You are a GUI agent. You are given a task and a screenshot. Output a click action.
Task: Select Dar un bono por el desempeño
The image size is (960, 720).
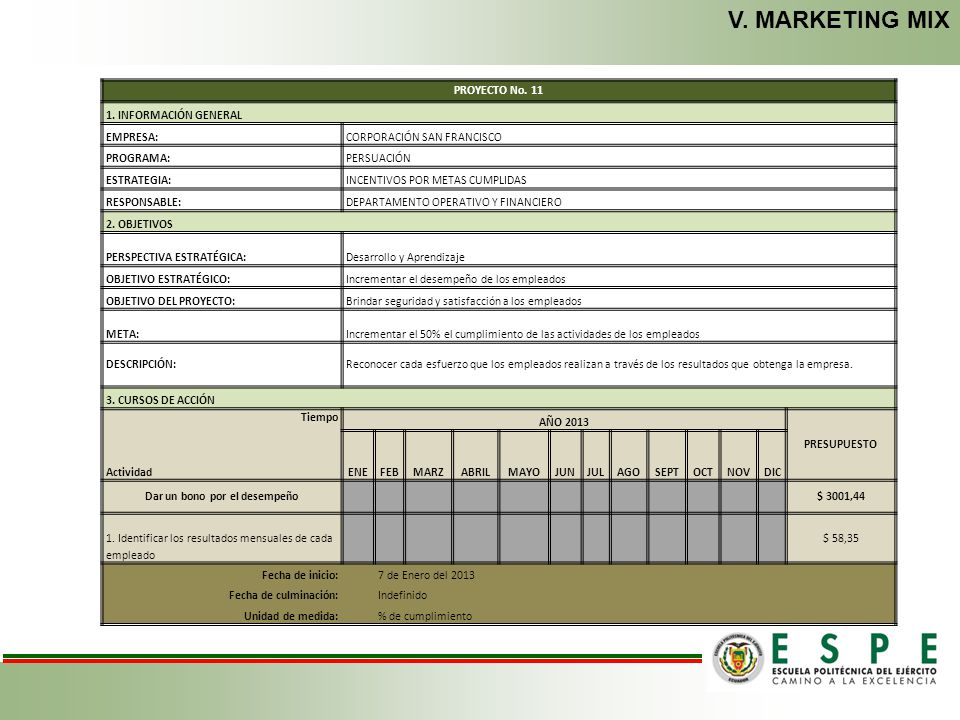pos(222,496)
